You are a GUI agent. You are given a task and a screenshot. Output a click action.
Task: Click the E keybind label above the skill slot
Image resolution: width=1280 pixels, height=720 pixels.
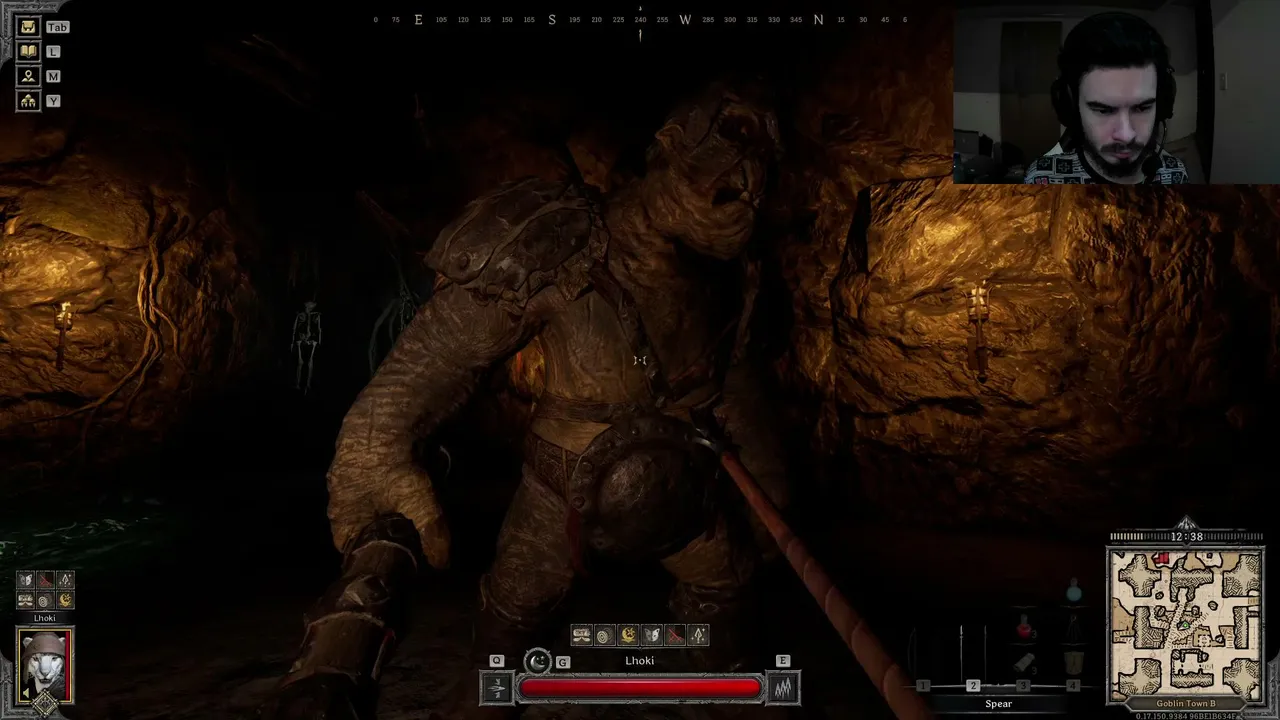point(783,661)
